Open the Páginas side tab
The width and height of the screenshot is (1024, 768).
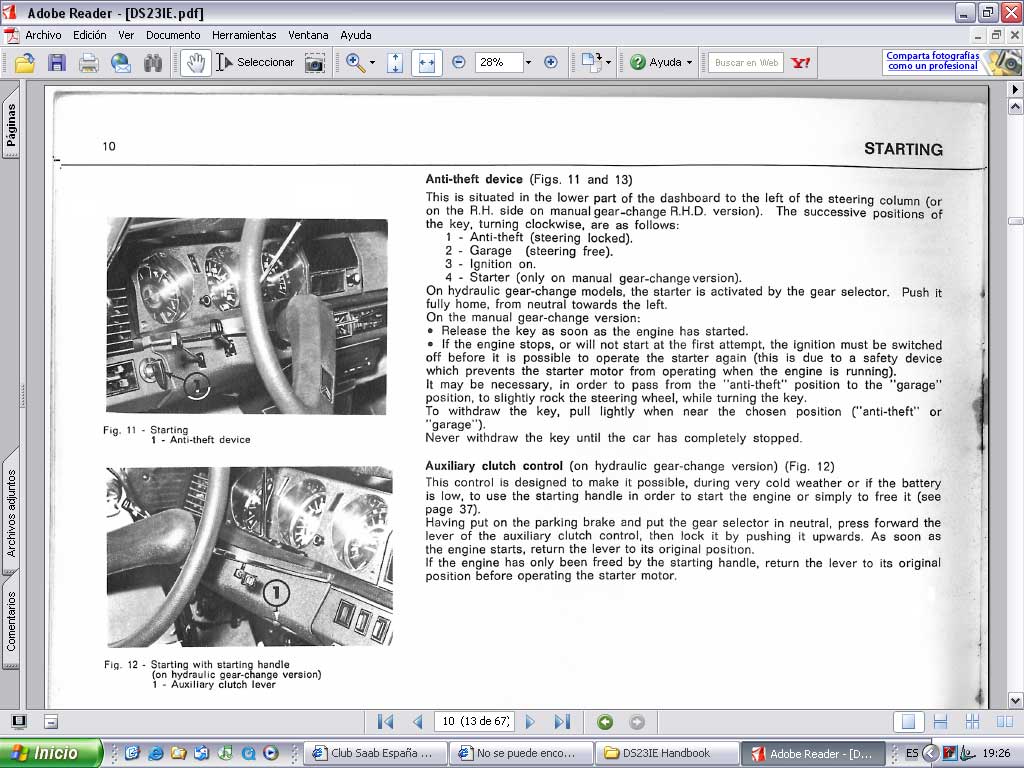tap(11, 126)
